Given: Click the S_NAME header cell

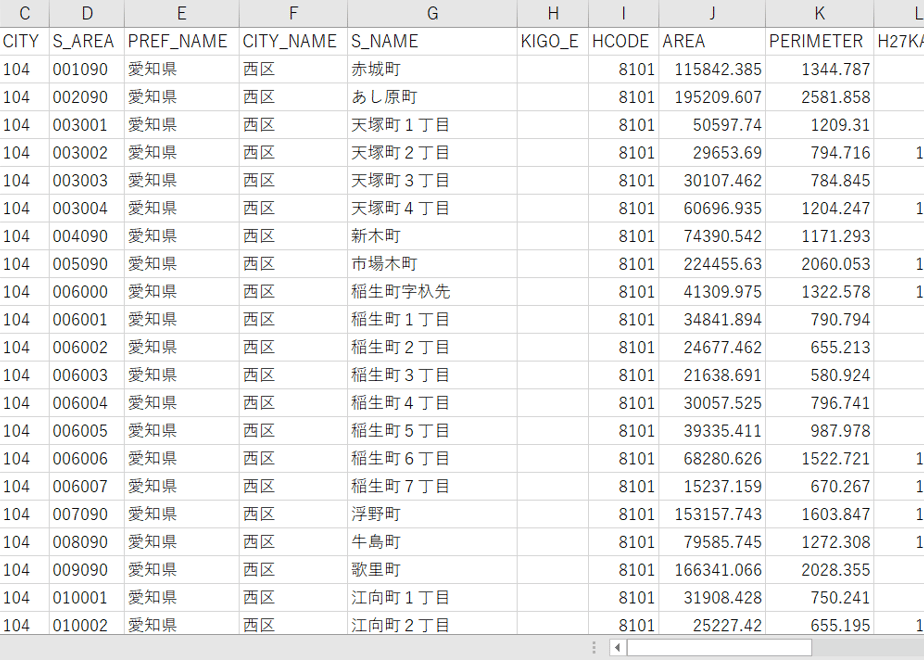Looking at the screenshot, I should [433, 41].
